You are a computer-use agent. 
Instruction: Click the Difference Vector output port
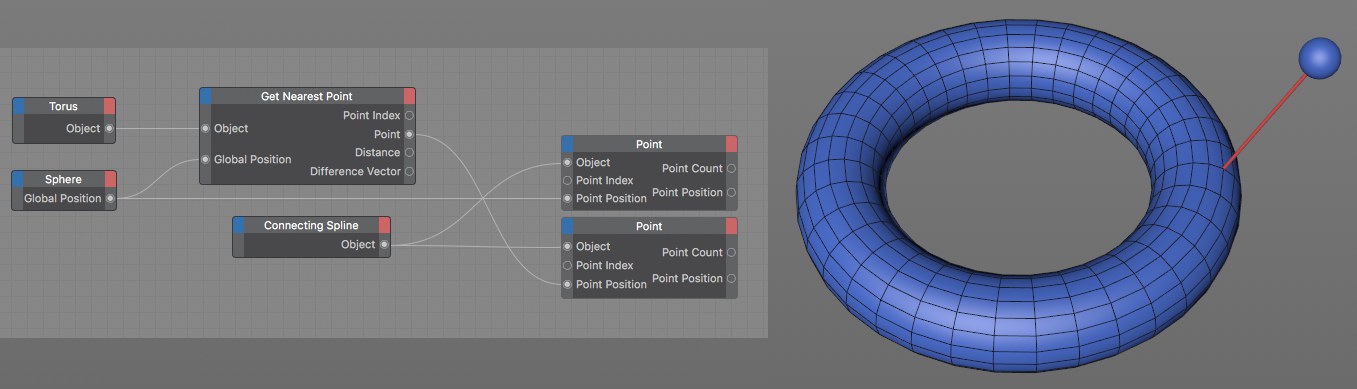(408, 171)
